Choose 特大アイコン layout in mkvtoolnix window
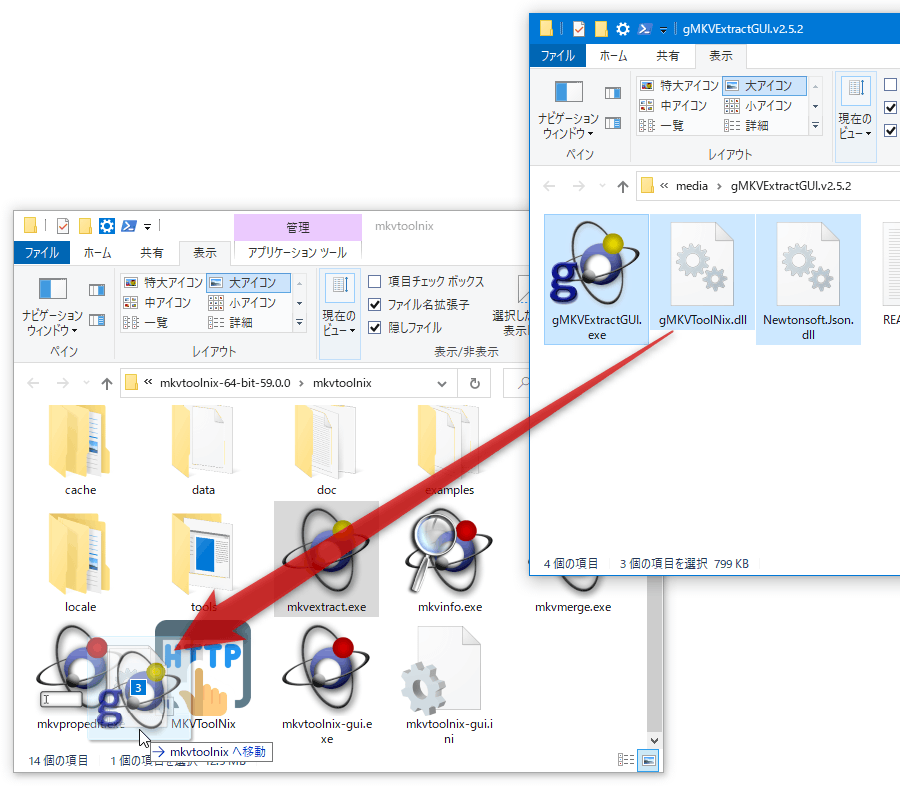The image size is (900, 786). point(164,282)
